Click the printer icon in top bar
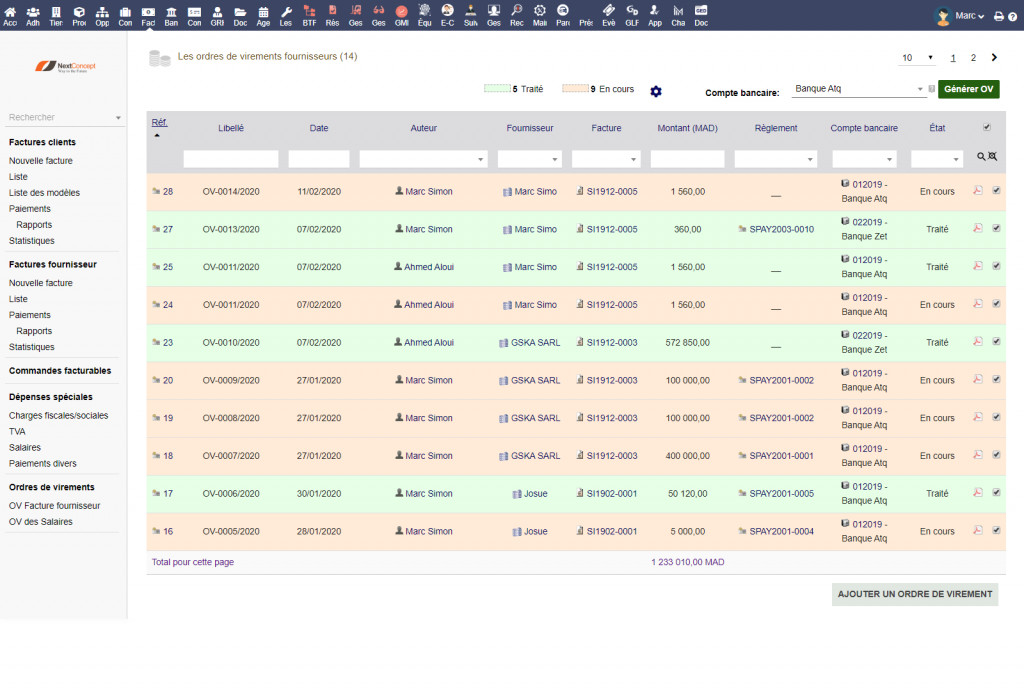 [x=999, y=16]
